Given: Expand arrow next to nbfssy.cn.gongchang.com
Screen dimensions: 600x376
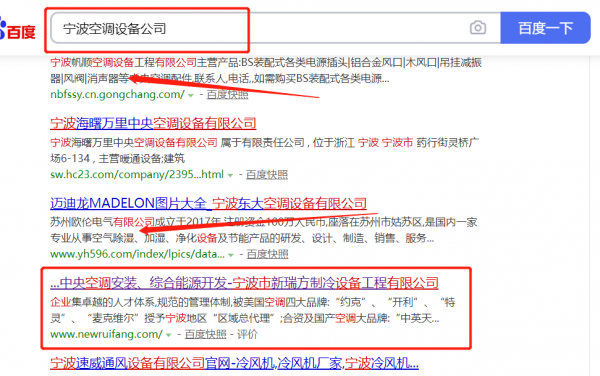Looking at the screenshot, I should (x=191, y=95).
